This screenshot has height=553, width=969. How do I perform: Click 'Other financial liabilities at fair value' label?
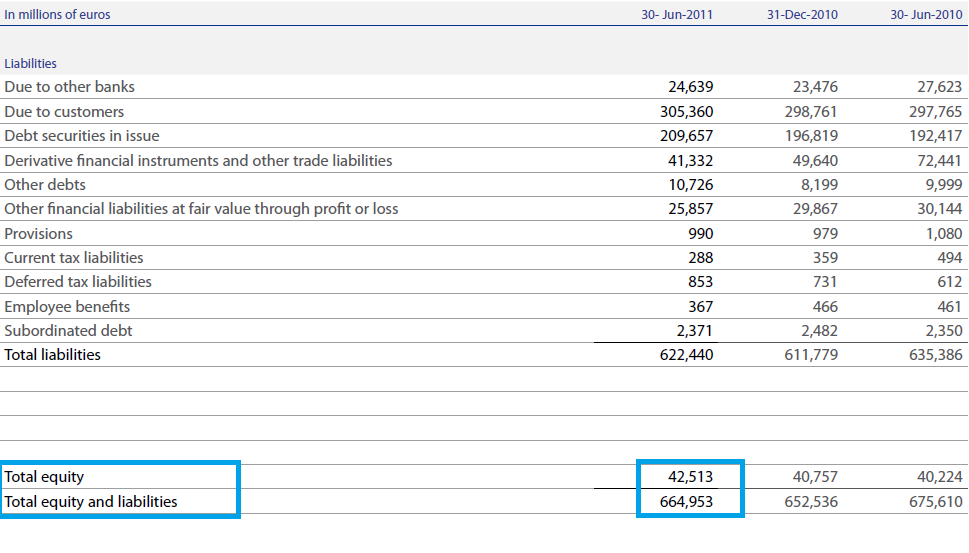pyautogui.click(x=201, y=209)
